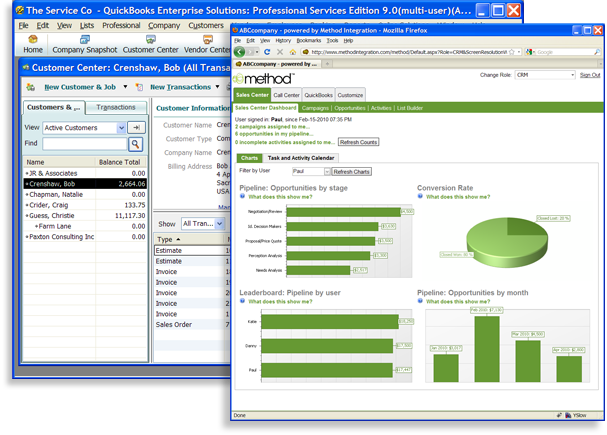Click the Google search box in Firefox
Screen dimensions: 607x435
tap(564, 52)
